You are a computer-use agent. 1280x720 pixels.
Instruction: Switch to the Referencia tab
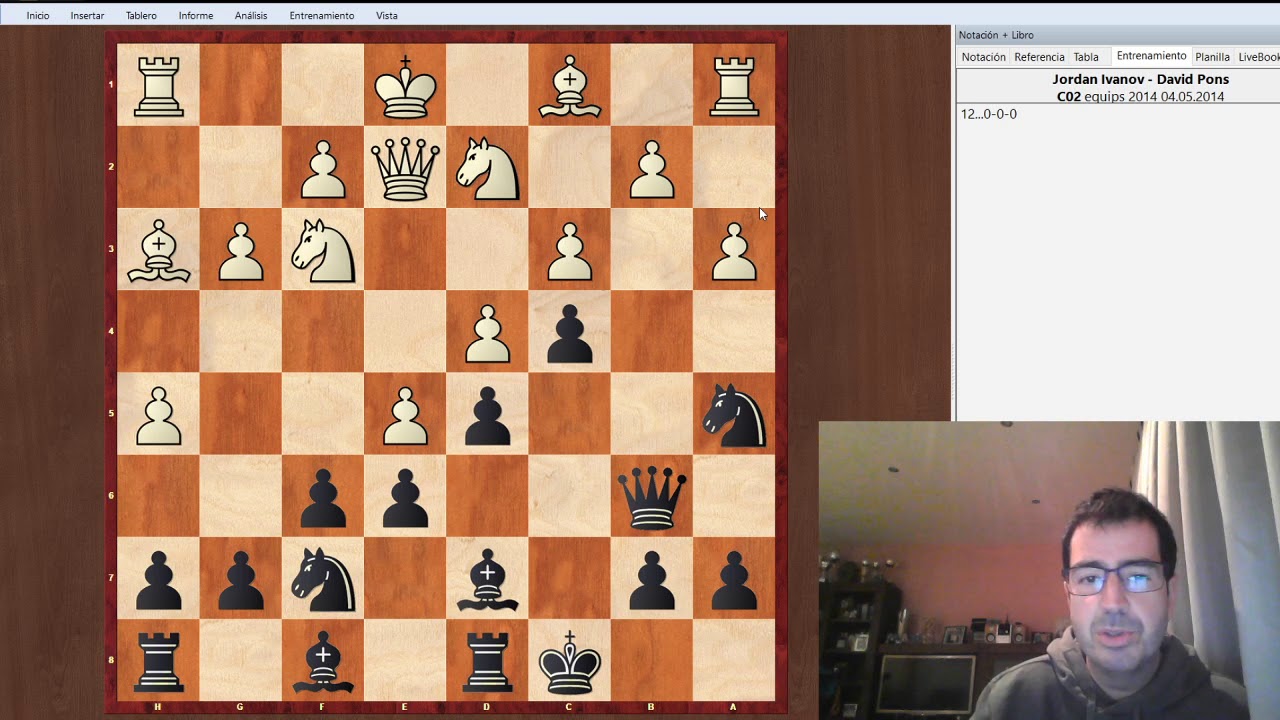point(1039,57)
